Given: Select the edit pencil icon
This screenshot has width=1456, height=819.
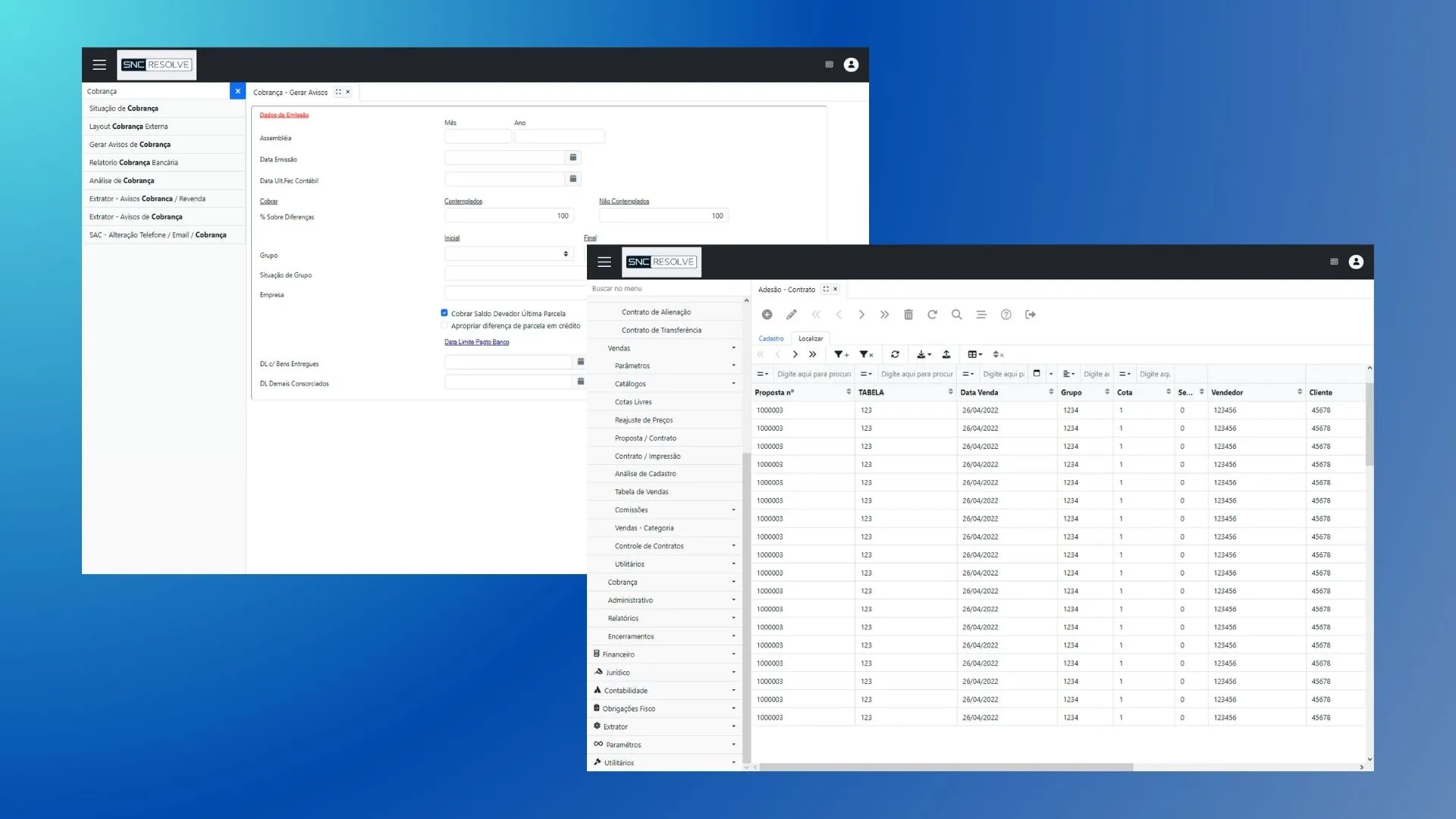Looking at the screenshot, I should point(792,314).
